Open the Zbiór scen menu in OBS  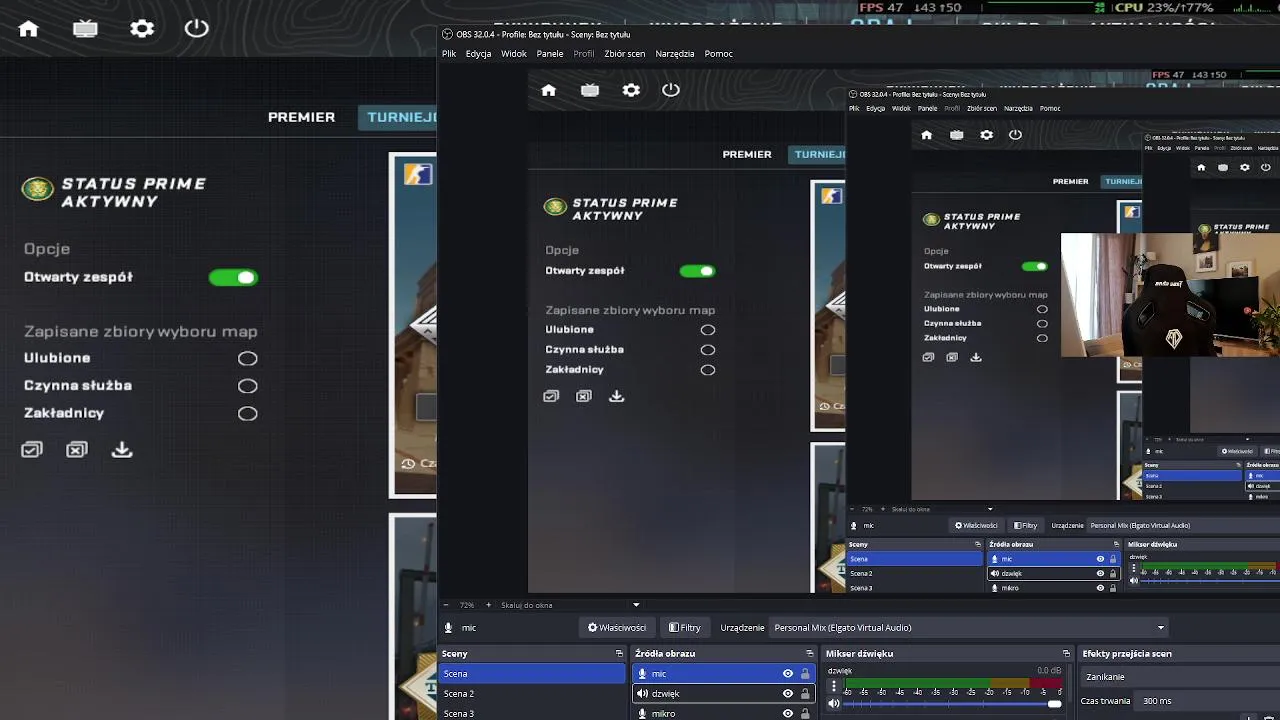[625, 54]
